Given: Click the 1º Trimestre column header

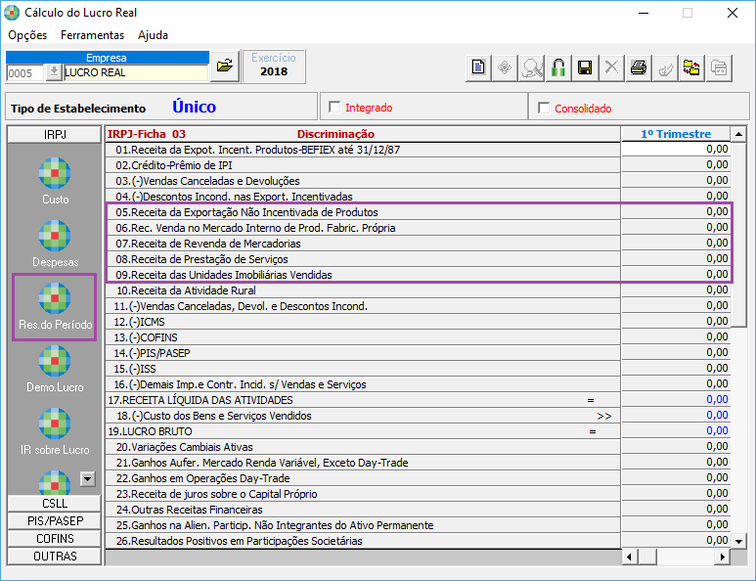Looking at the screenshot, I should 675,134.
